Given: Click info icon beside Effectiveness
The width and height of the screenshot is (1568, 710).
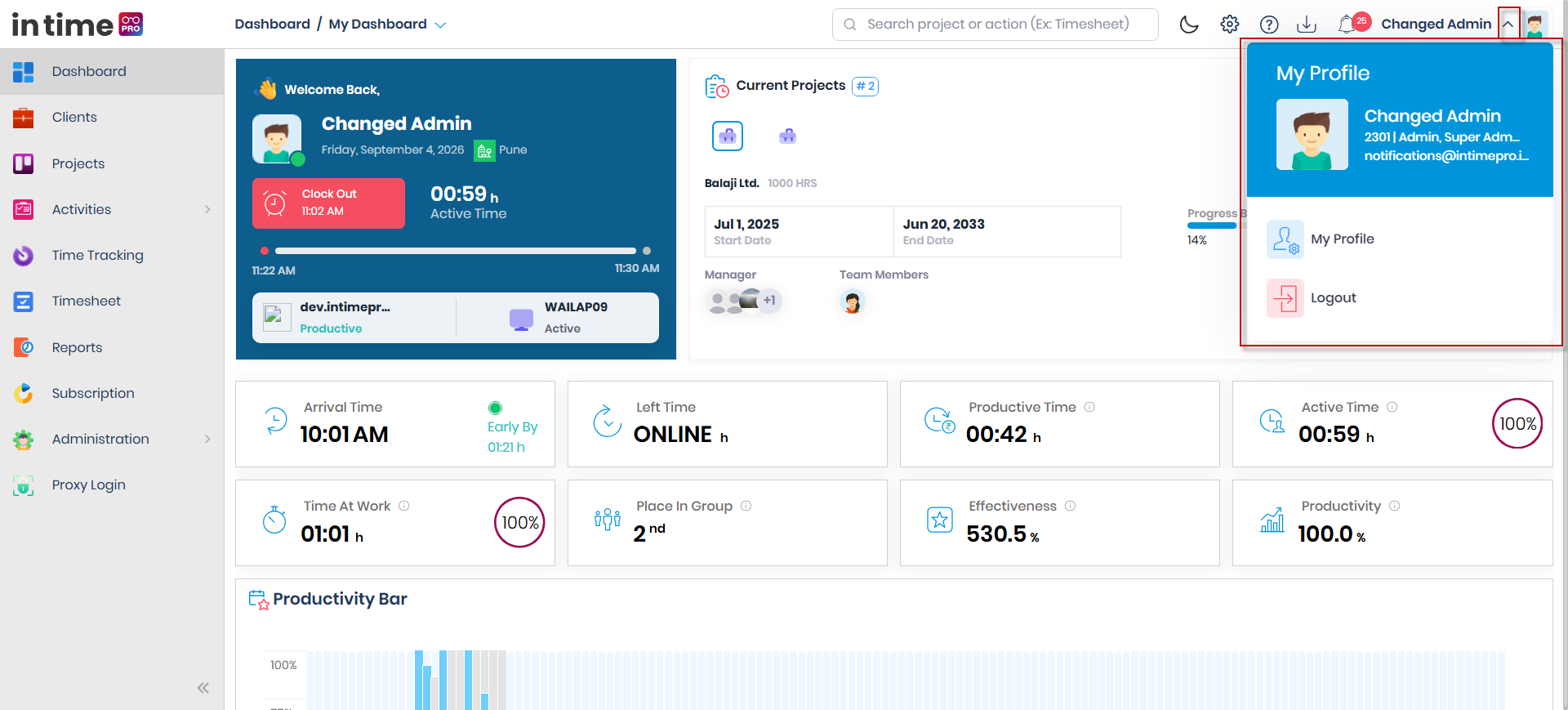Looking at the screenshot, I should (x=1070, y=506).
